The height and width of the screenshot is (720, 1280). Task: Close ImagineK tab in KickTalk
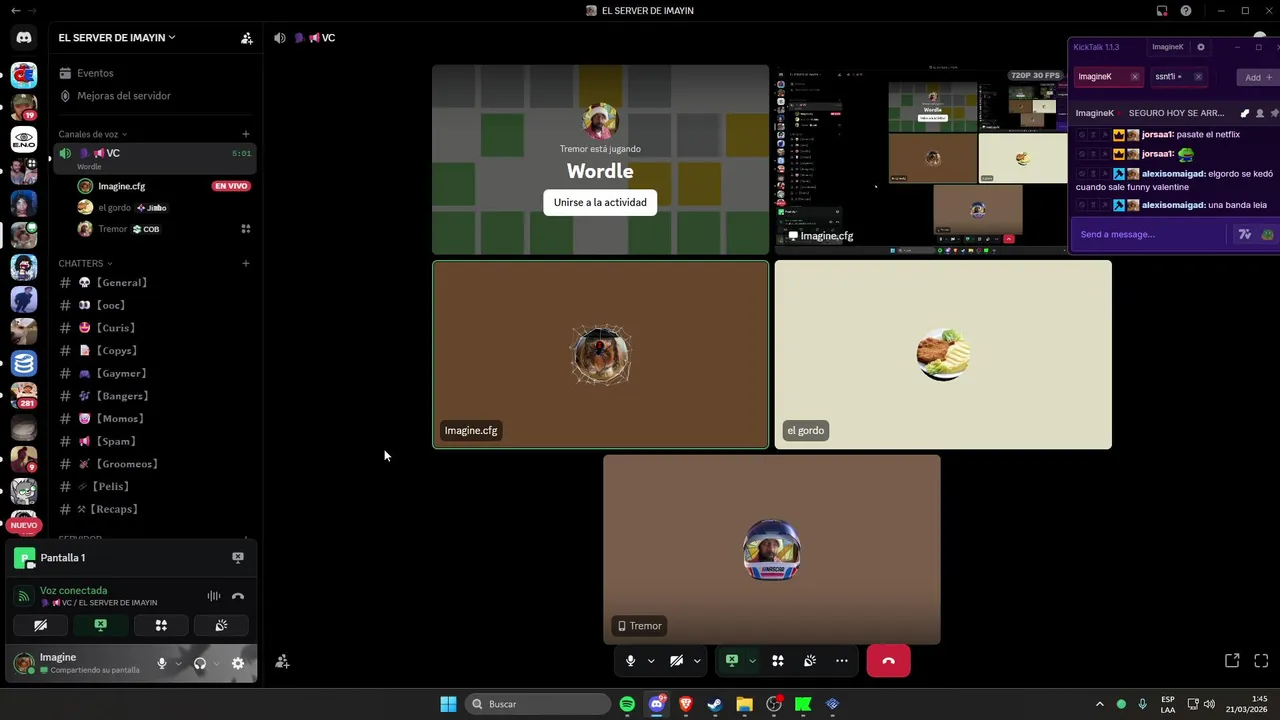click(1134, 77)
